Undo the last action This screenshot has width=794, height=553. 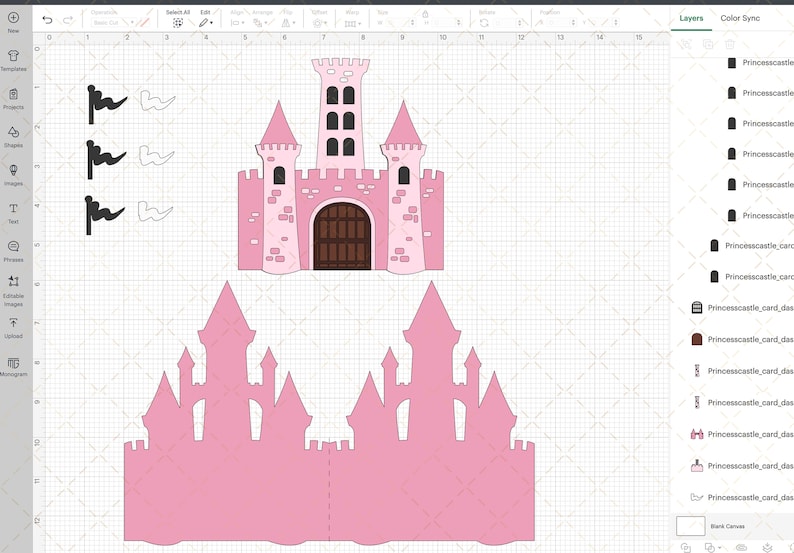coord(48,20)
